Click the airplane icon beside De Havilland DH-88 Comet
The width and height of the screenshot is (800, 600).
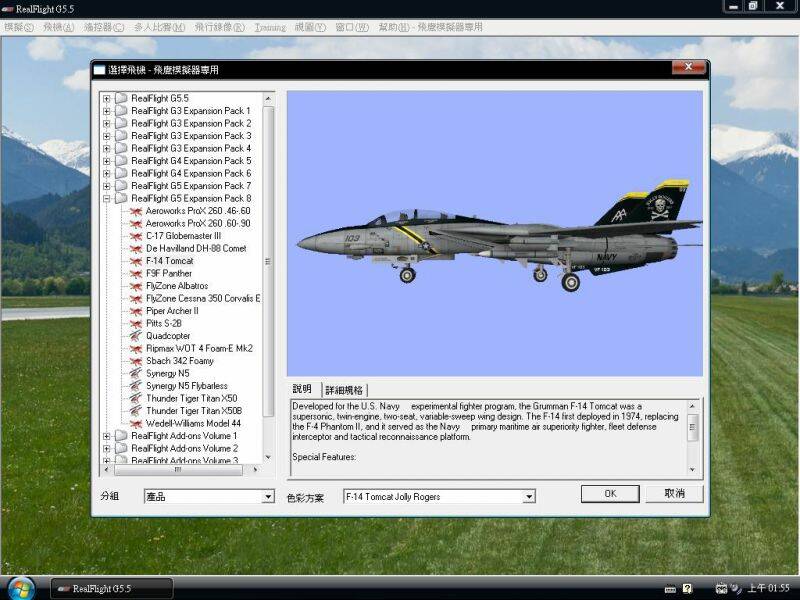[136, 249]
